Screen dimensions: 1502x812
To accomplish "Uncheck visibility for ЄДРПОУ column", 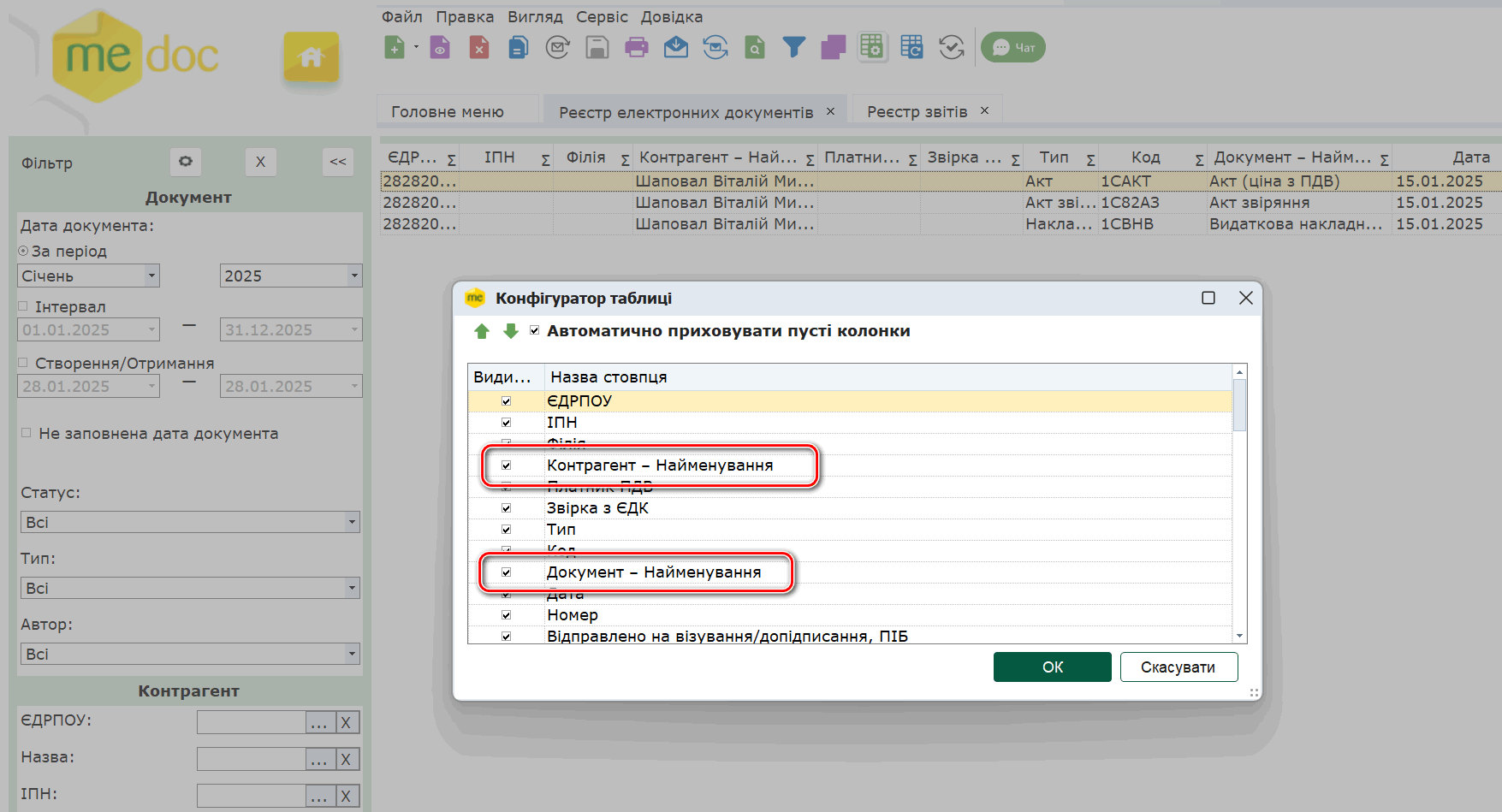I will click(506, 401).
